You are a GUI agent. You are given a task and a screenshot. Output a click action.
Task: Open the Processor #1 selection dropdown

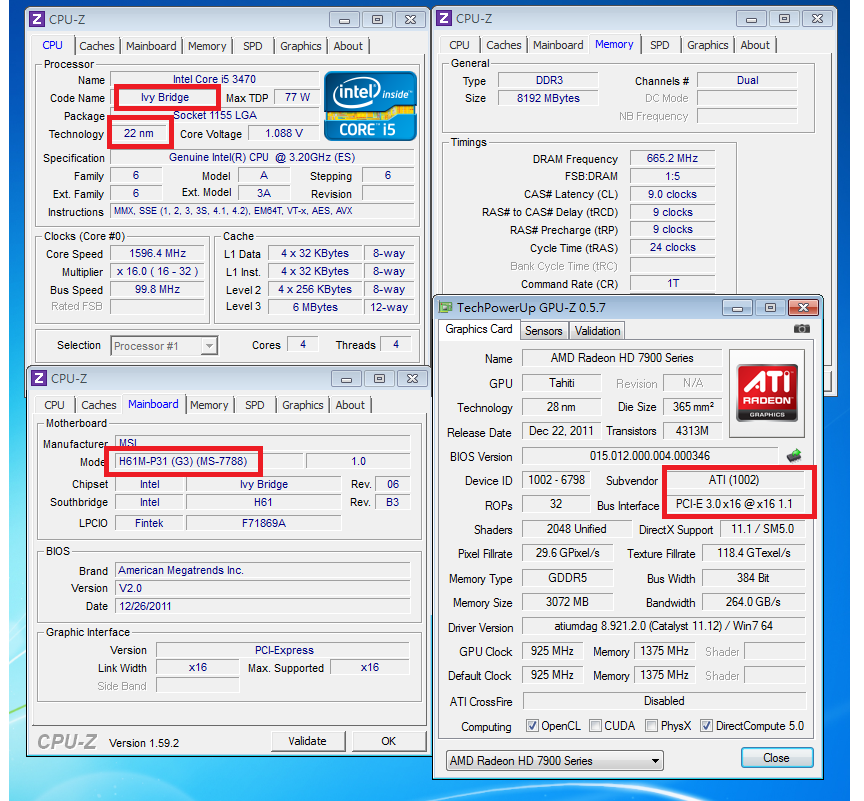[x=164, y=345]
